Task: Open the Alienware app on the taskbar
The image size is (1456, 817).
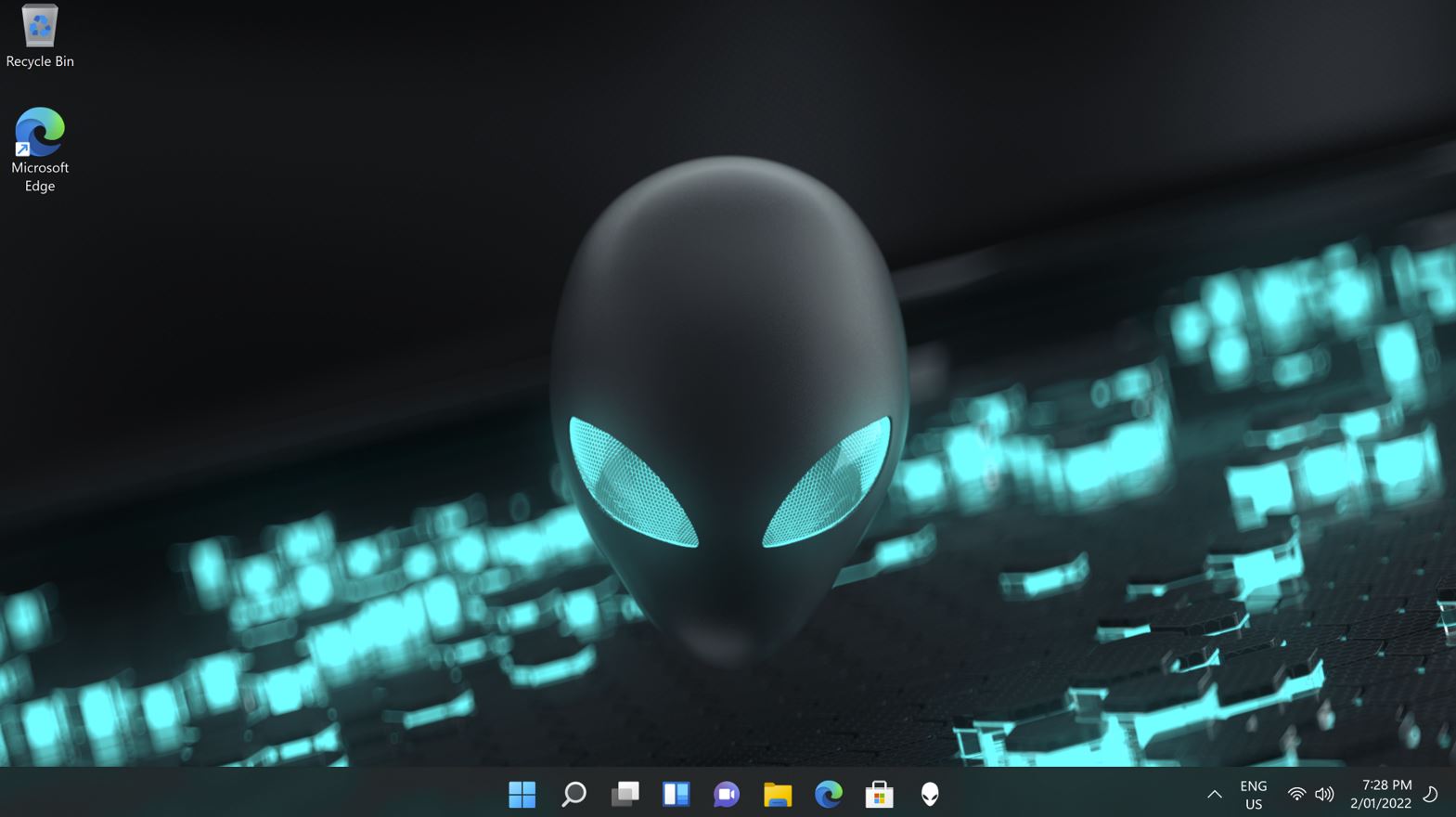Action: (930, 794)
